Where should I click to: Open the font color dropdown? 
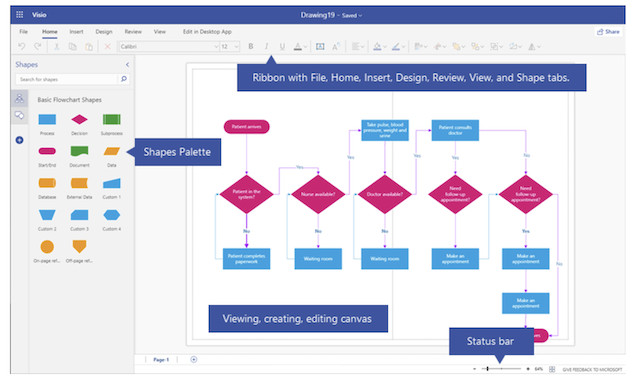305,47
